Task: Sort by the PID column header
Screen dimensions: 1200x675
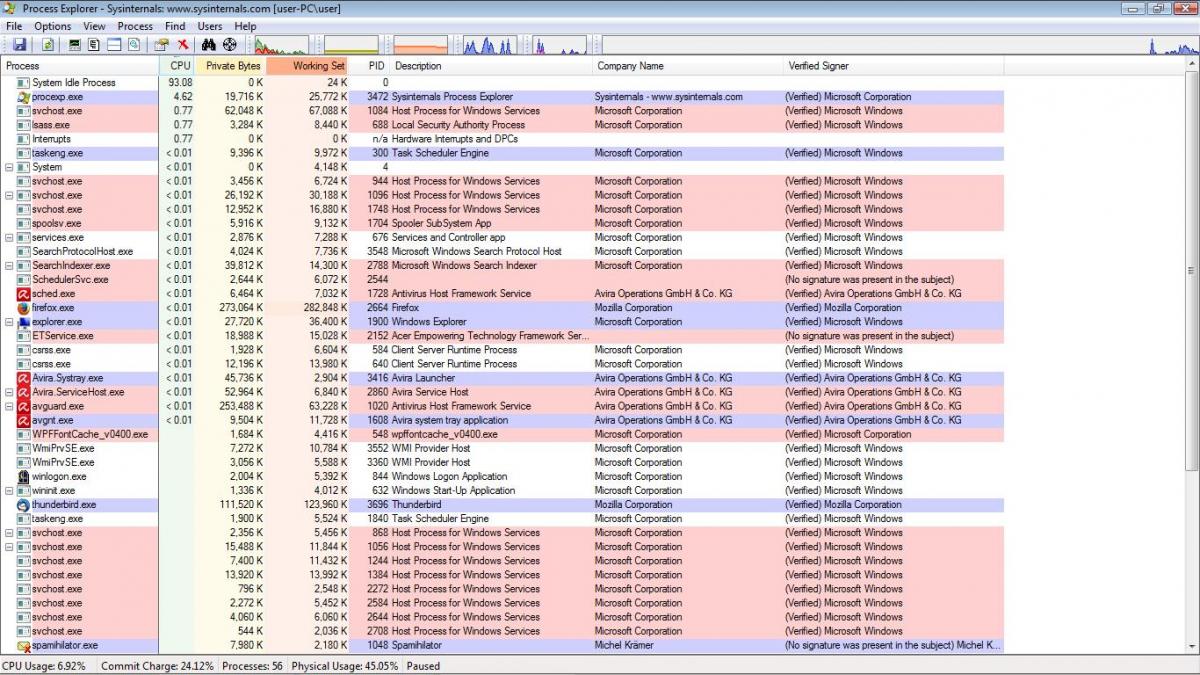Action: click(x=370, y=66)
